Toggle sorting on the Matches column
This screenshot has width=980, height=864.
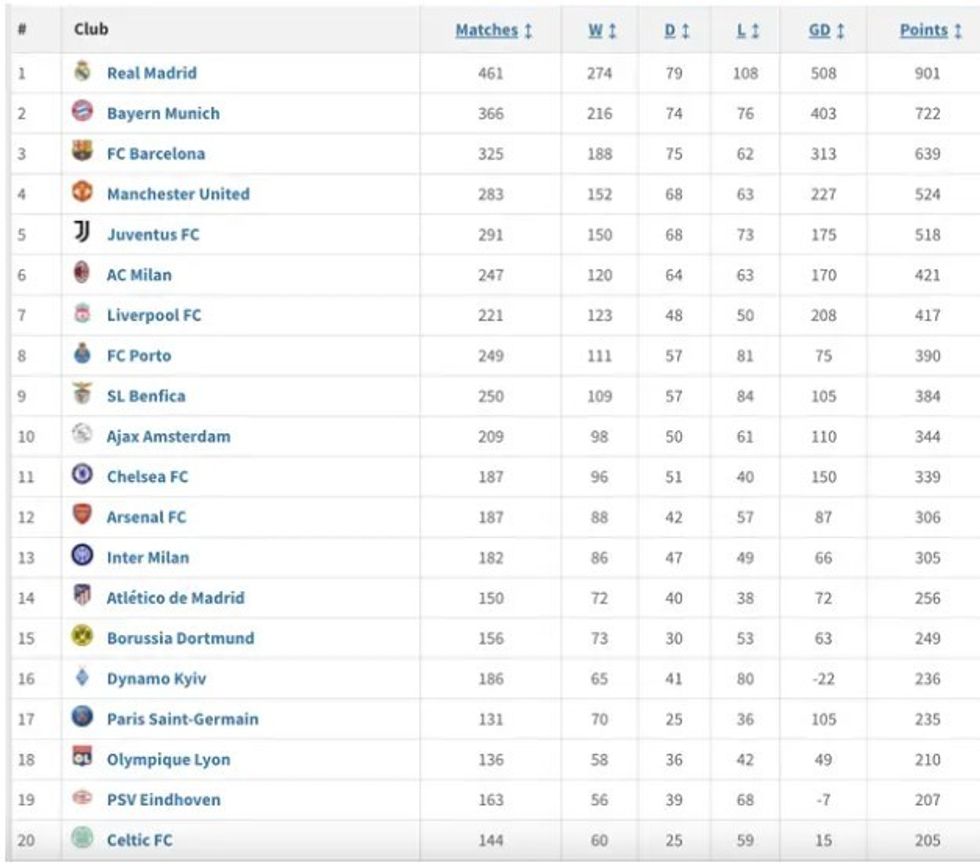click(x=490, y=30)
